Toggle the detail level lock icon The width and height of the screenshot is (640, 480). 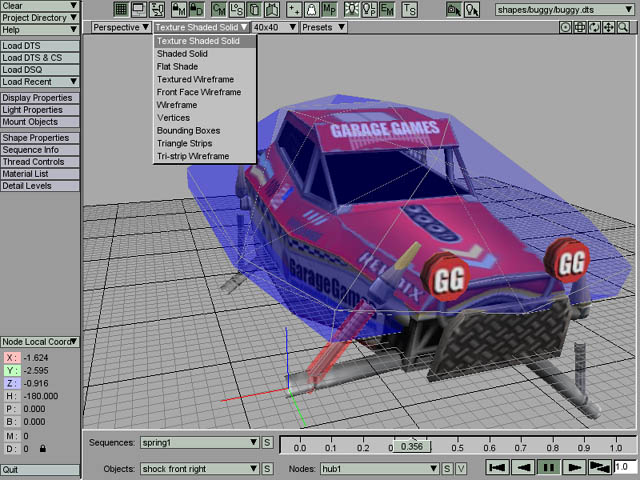41,449
